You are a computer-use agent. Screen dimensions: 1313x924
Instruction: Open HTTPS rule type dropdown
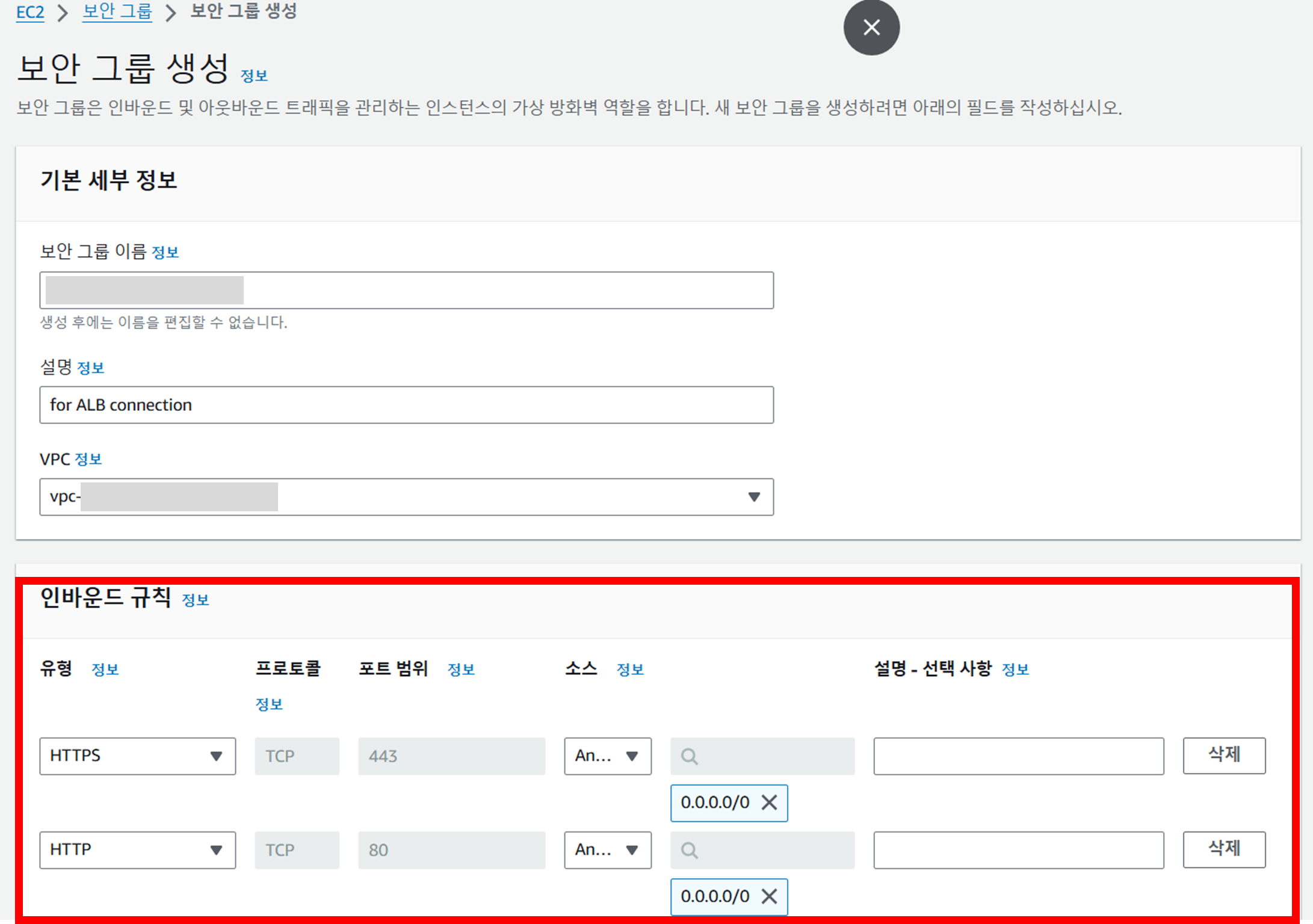pyautogui.click(x=137, y=756)
